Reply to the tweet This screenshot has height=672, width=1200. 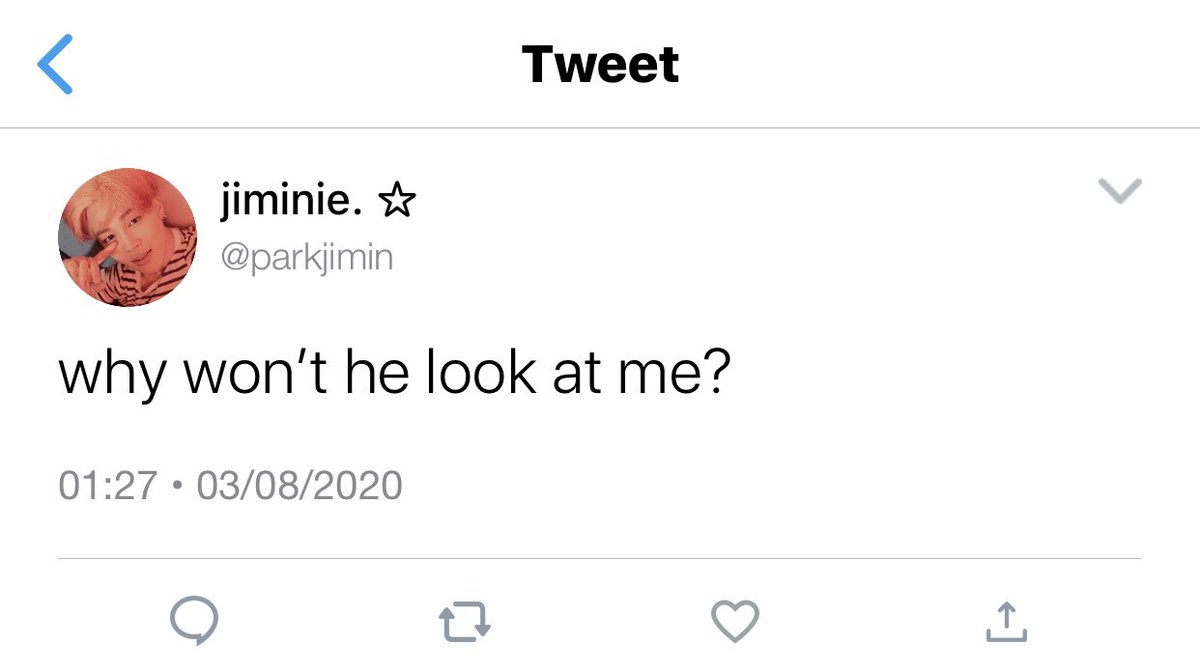coord(193,622)
